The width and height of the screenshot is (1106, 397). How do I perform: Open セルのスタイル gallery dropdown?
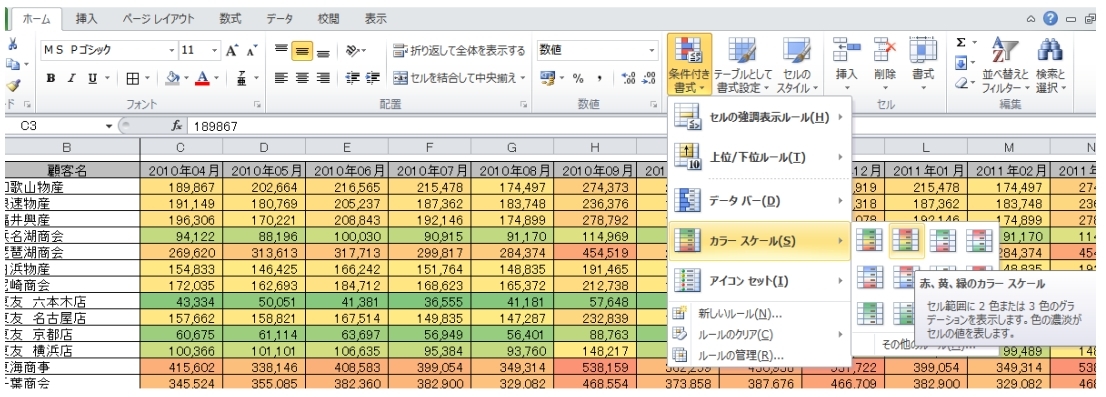798,64
